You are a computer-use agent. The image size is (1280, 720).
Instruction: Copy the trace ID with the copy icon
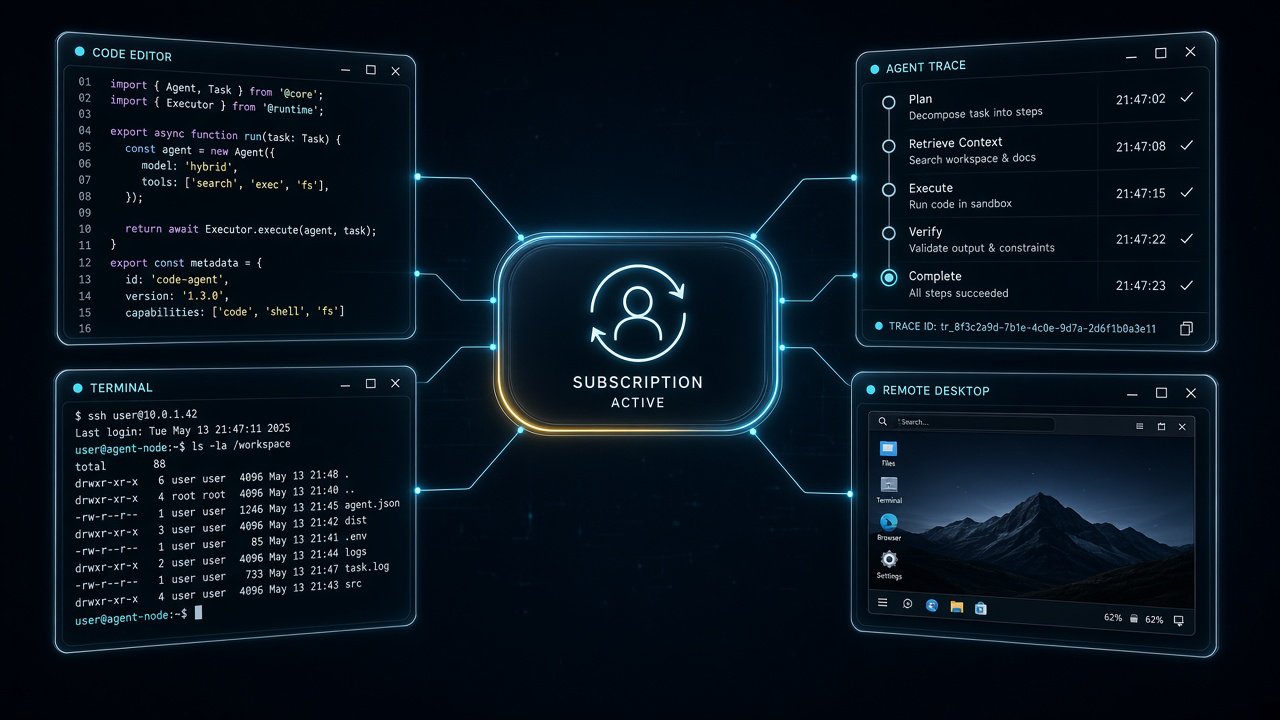tap(1186, 328)
